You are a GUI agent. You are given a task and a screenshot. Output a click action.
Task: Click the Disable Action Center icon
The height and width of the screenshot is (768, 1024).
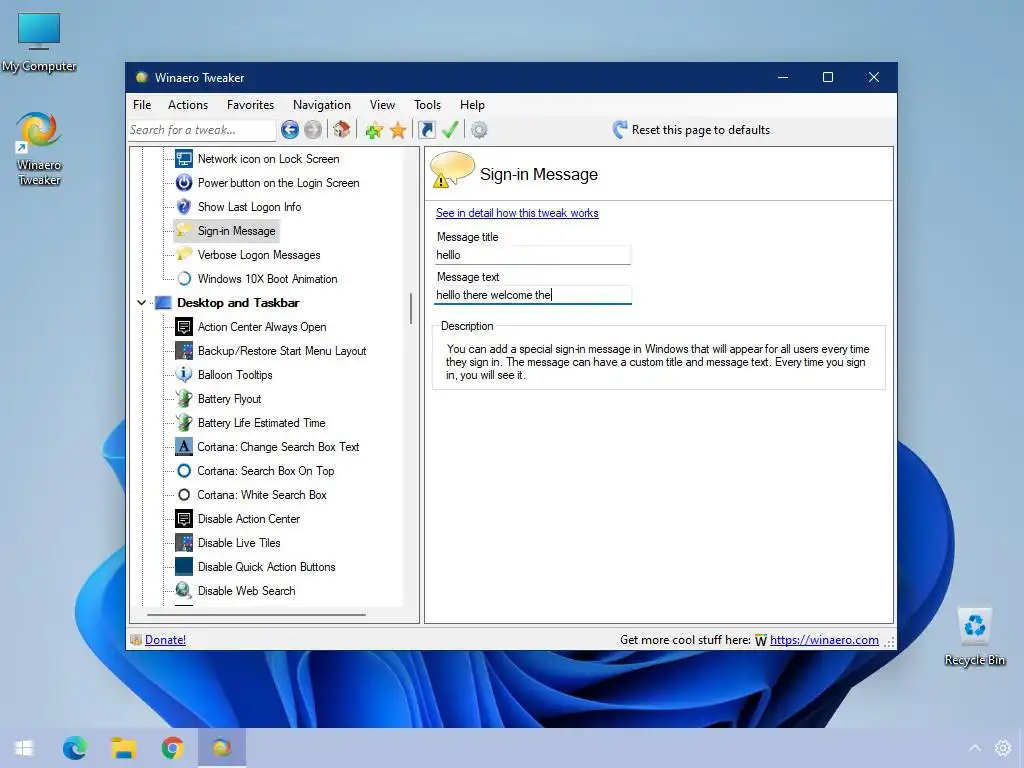(184, 519)
